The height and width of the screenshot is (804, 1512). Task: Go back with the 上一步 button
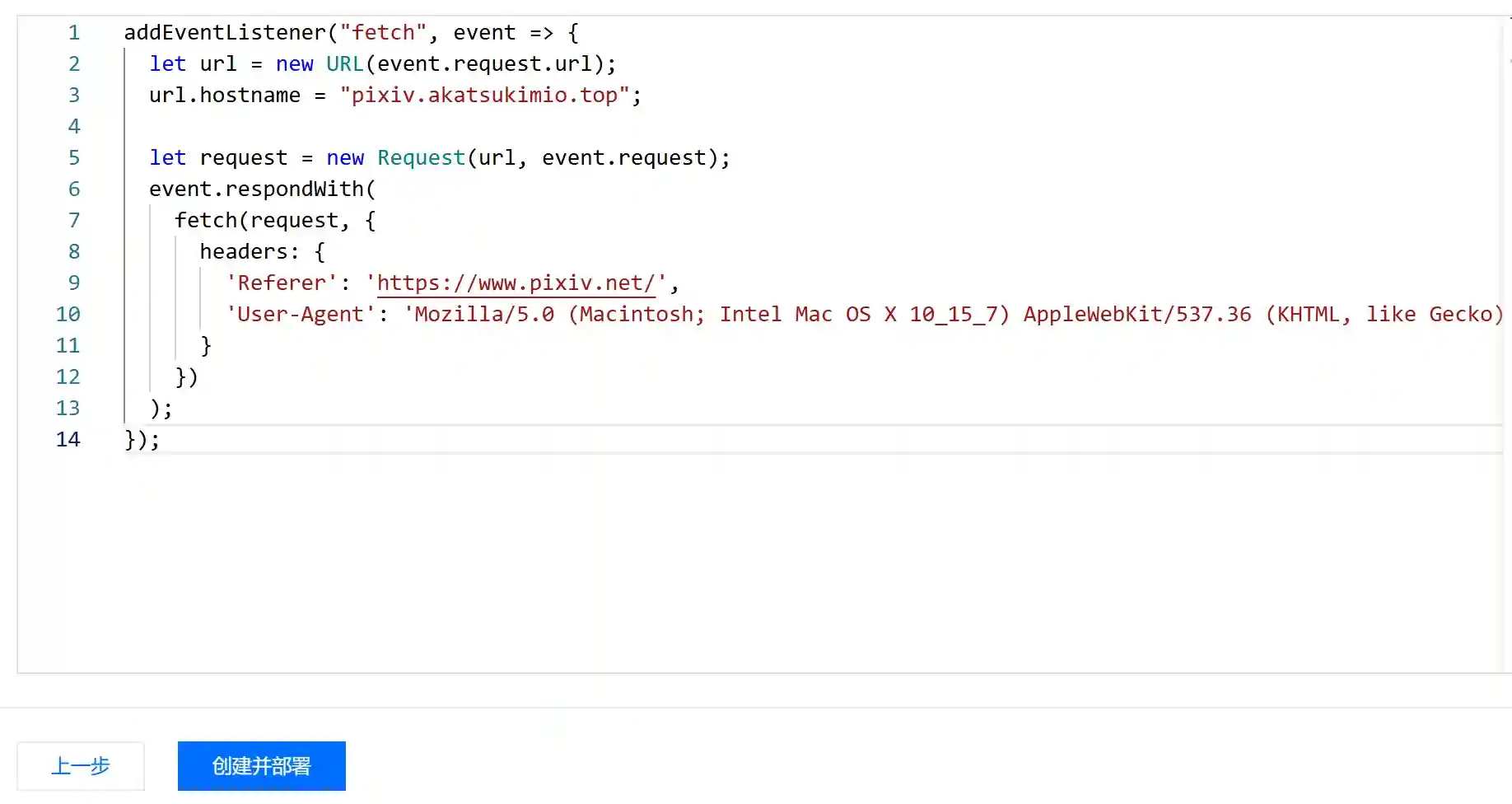point(81,766)
